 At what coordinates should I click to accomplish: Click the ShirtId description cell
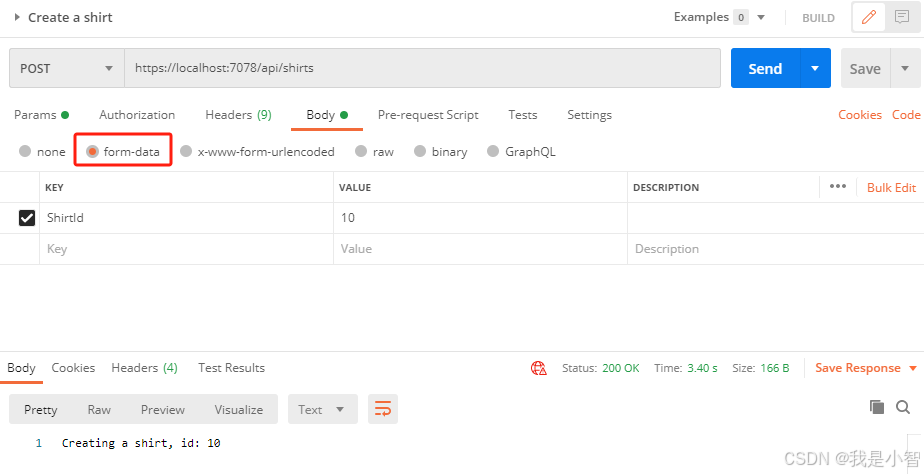(776, 218)
